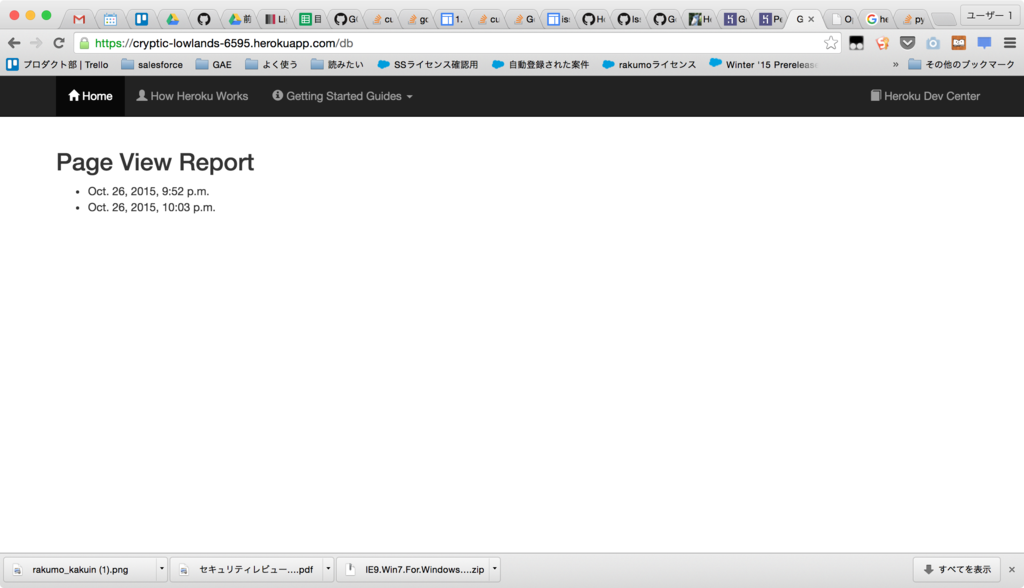1024x588 pixels.
Task: Click the browser back arrow
Action: 16,44
